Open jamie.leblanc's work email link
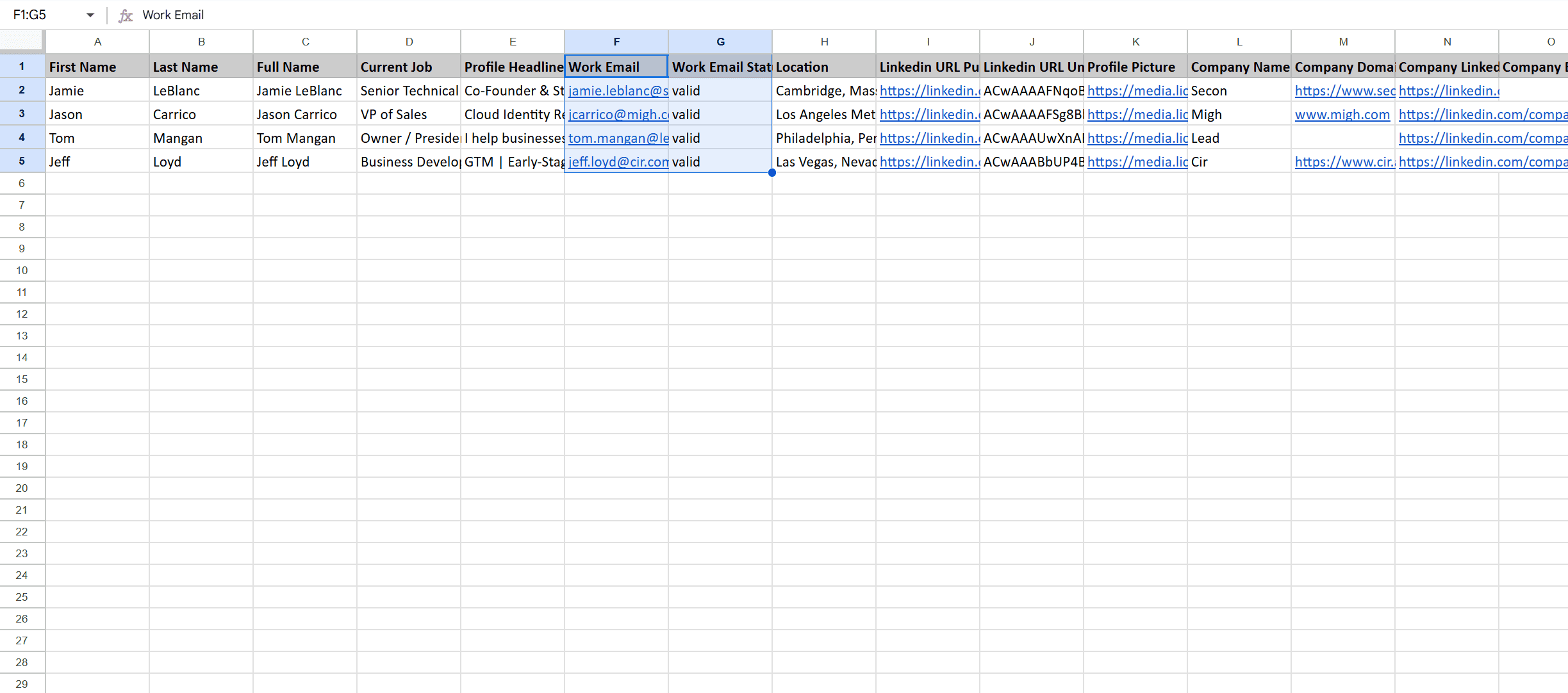 (616, 90)
